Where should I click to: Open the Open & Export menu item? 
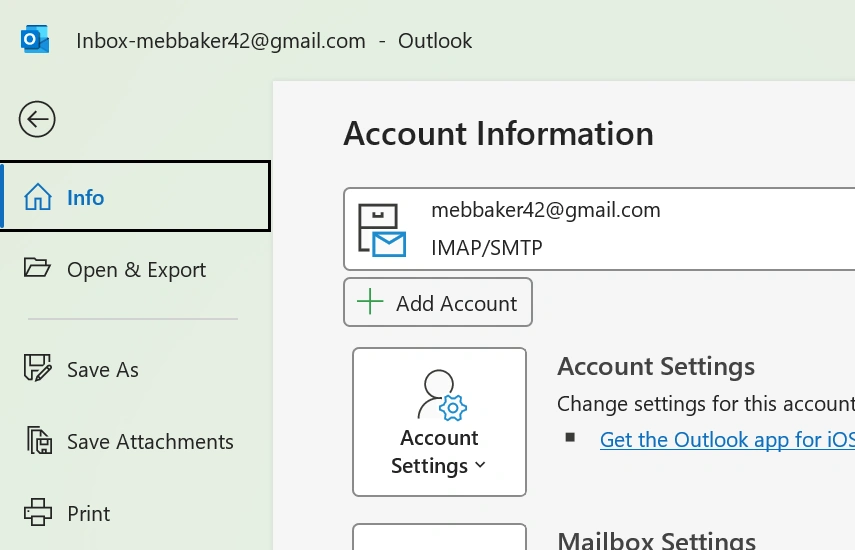pyautogui.click(x=135, y=269)
